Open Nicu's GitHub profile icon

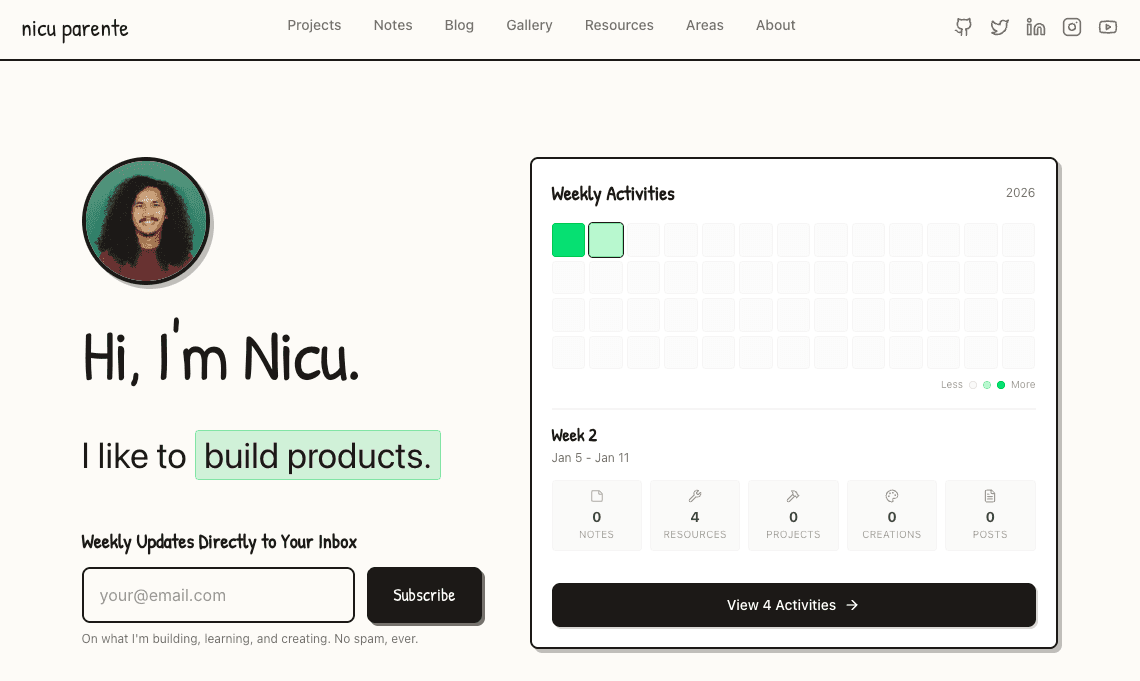point(963,27)
